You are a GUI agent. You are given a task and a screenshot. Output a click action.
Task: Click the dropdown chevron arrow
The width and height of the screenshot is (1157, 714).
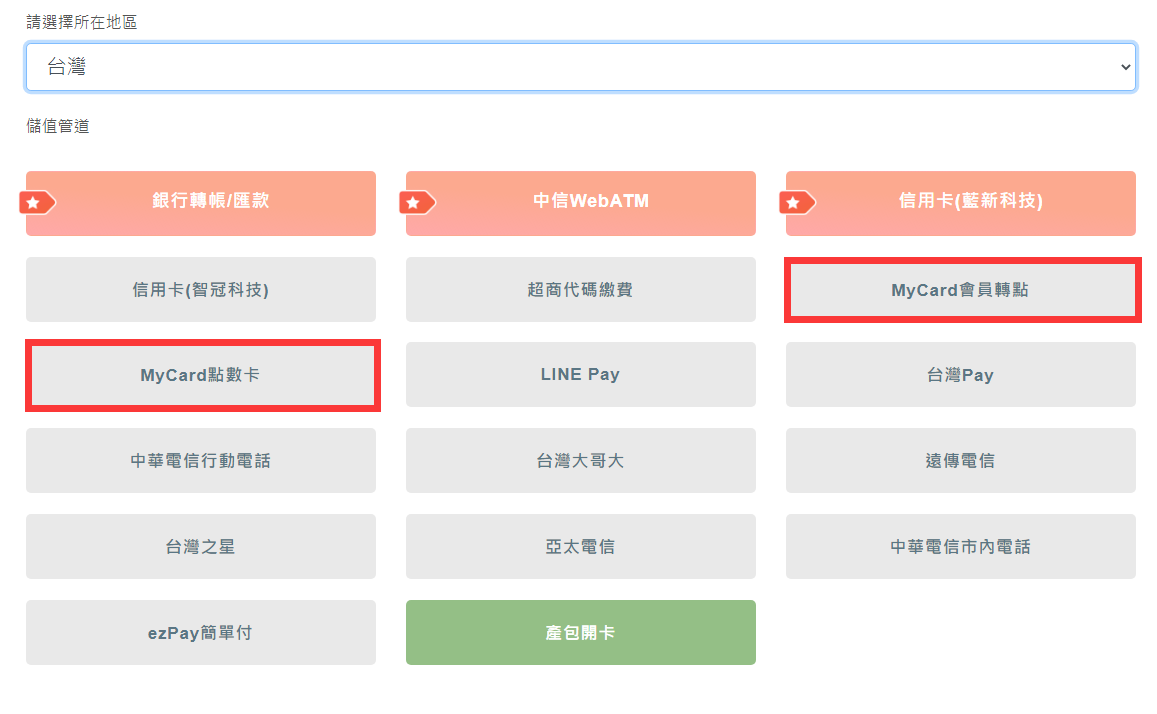click(x=1125, y=67)
